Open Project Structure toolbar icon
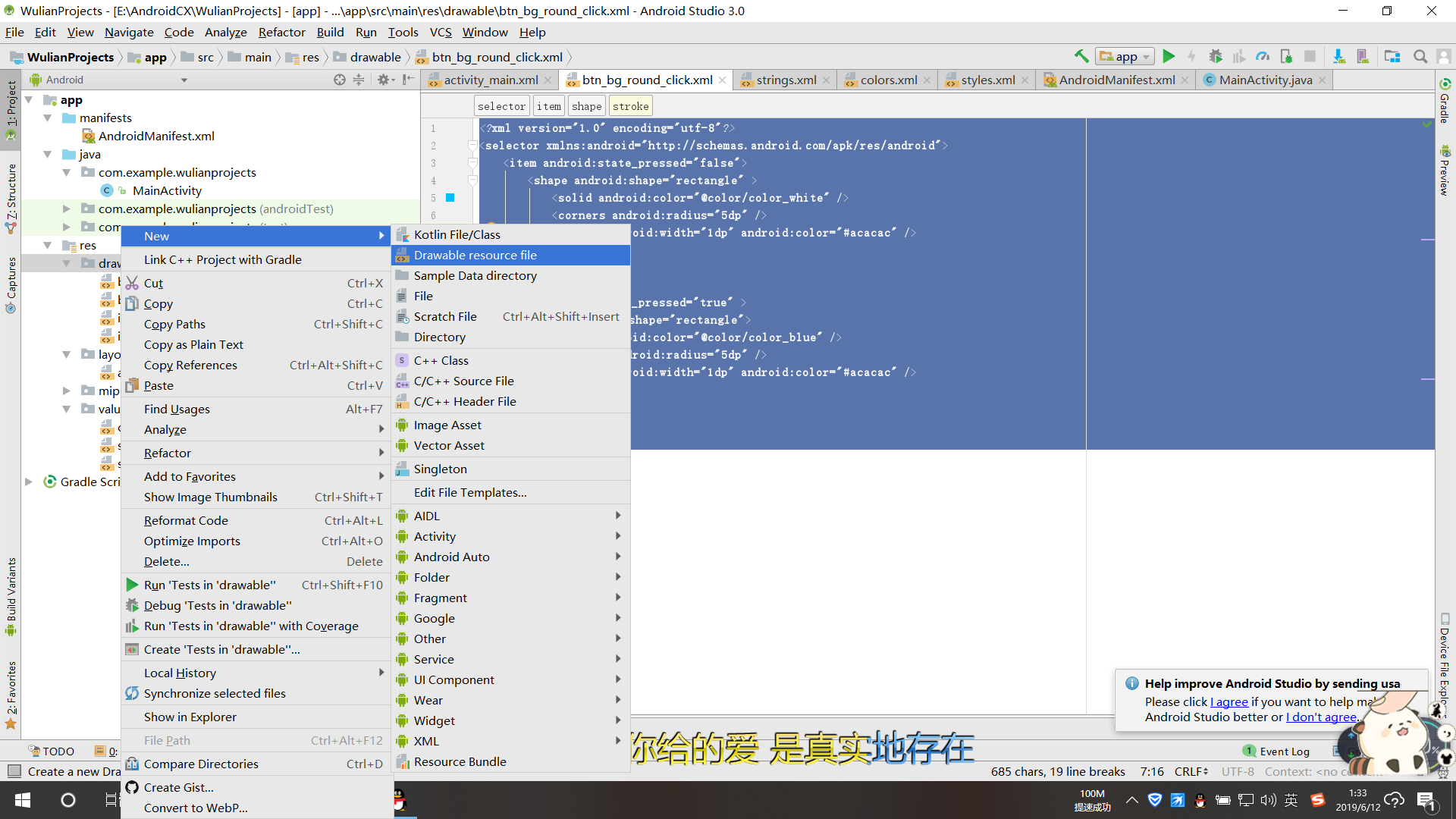The height and width of the screenshot is (819, 1456). pyautogui.click(x=1392, y=56)
